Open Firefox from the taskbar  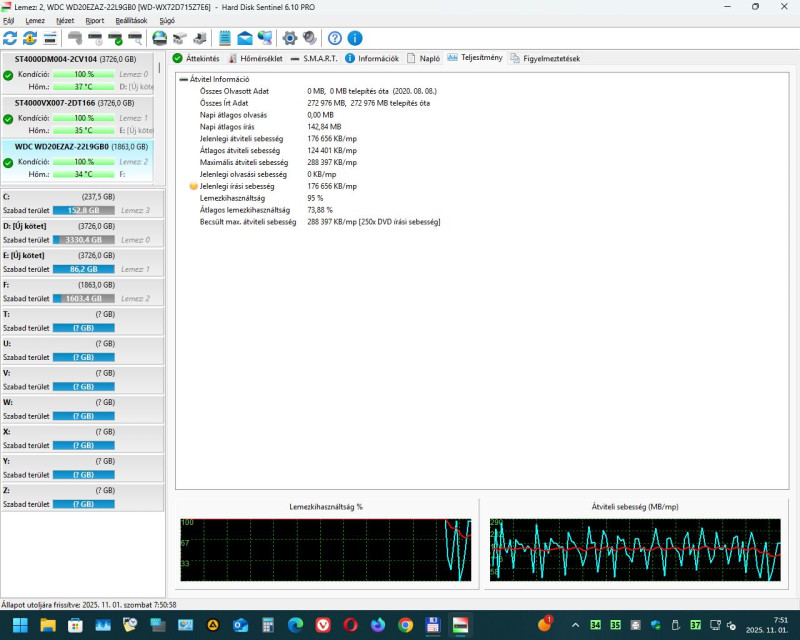pyautogui.click(x=377, y=625)
